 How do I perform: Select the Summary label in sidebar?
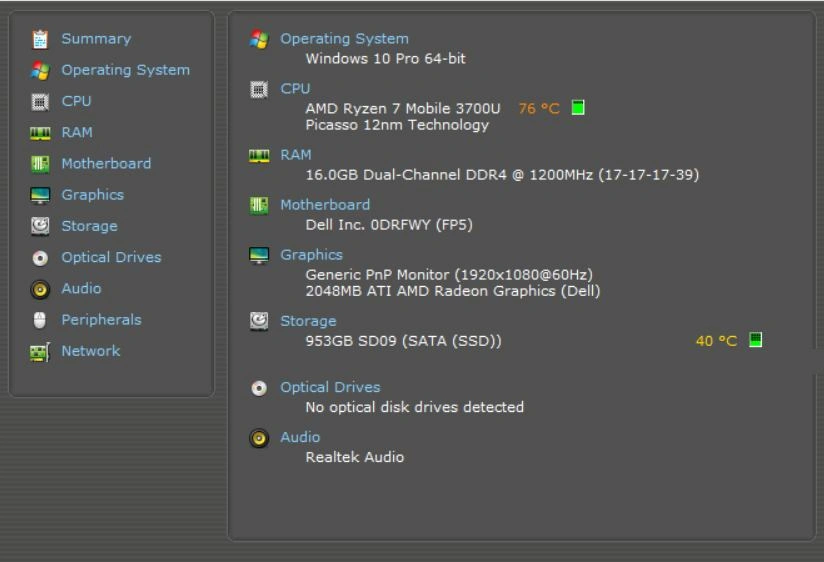coord(96,39)
